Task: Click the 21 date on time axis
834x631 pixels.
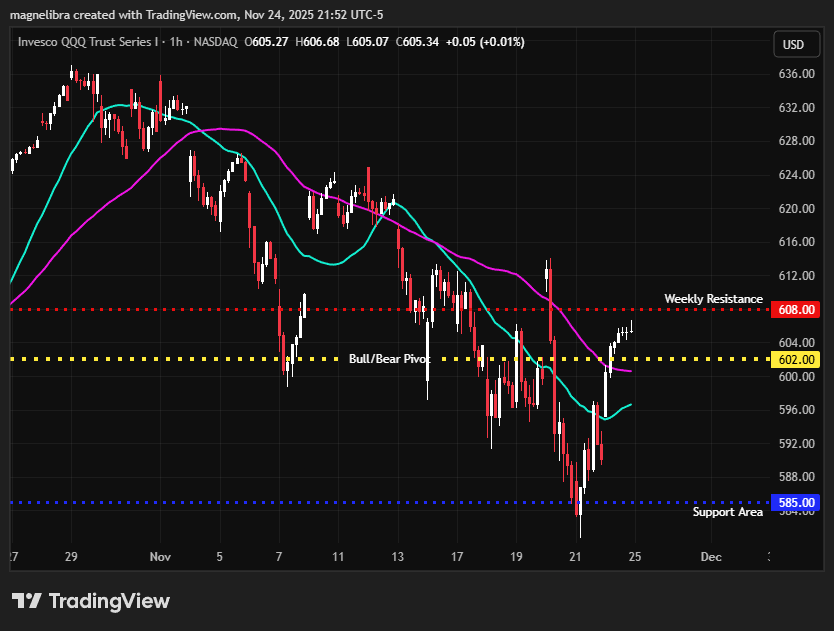Action: click(575, 557)
